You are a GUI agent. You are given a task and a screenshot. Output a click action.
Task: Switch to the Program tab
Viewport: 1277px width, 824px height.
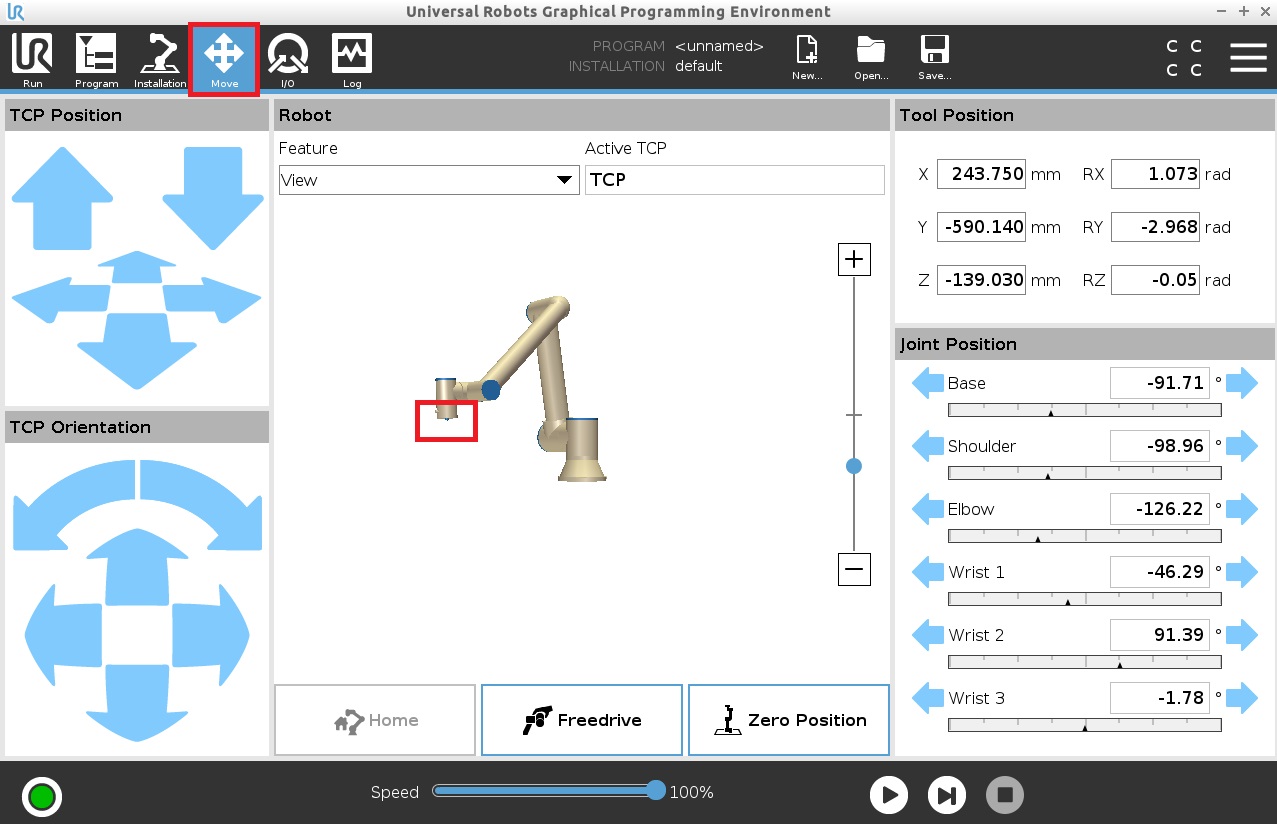tap(96, 60)
